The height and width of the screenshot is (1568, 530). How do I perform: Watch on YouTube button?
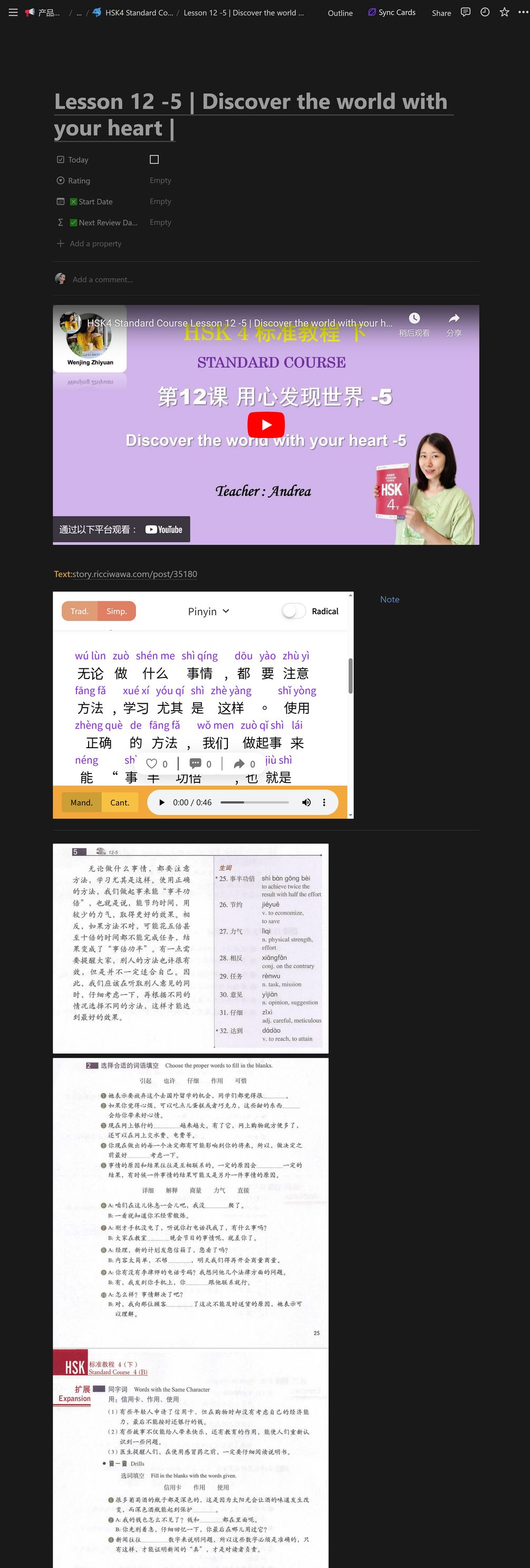pos(121,530)
